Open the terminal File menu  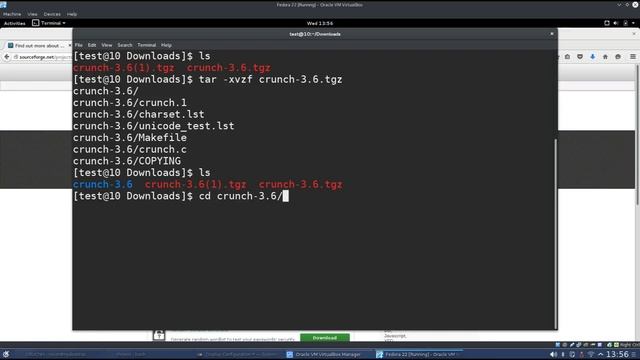pos(79,45)
